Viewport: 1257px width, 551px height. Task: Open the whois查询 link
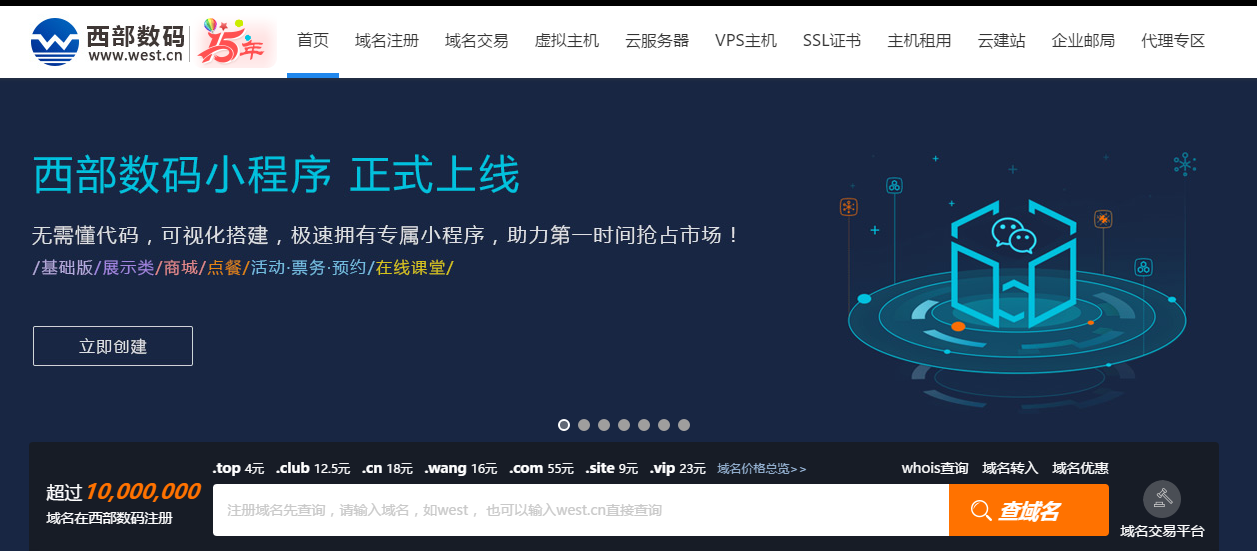coord(934,468)
